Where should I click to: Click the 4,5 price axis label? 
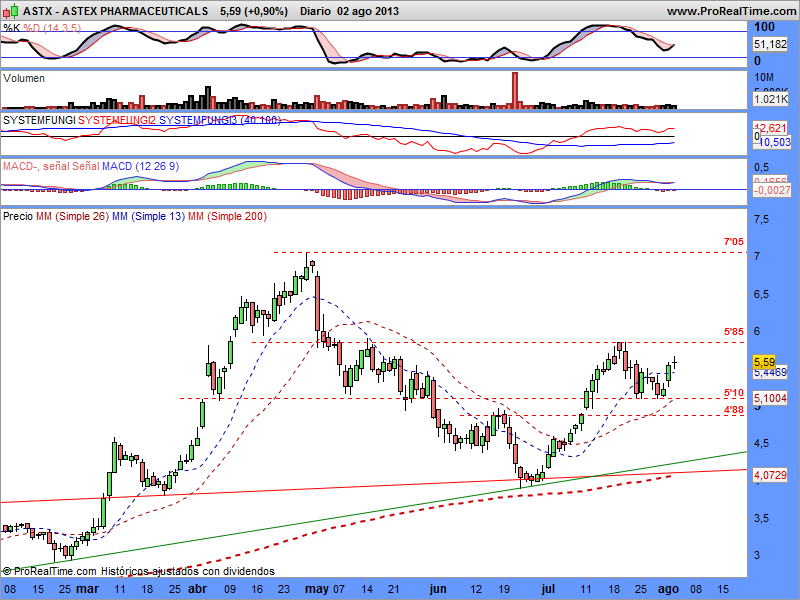(x=761, y=443)
